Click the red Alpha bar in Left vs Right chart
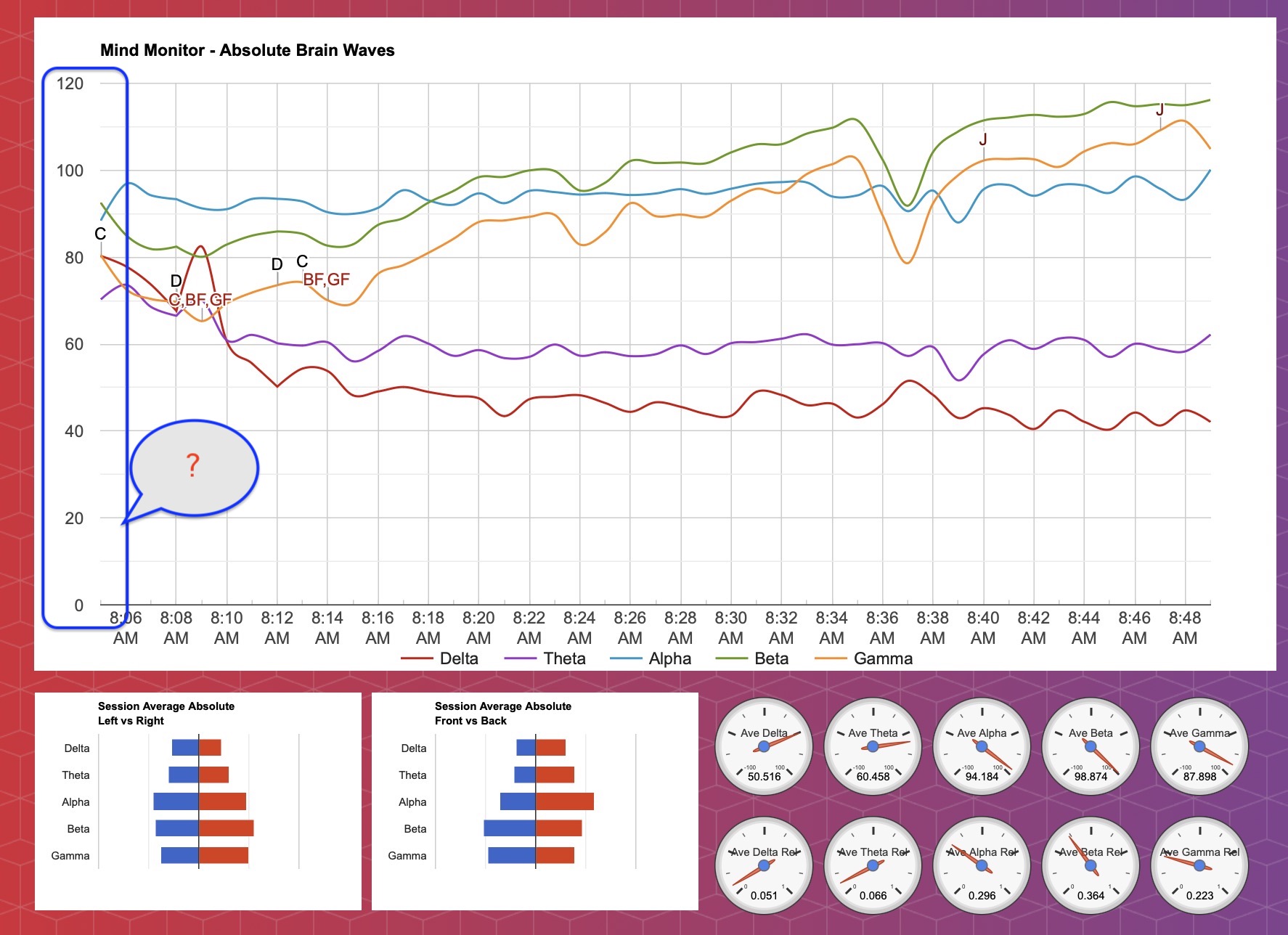Screen dimensions: 1288x935 click(223, 801)
